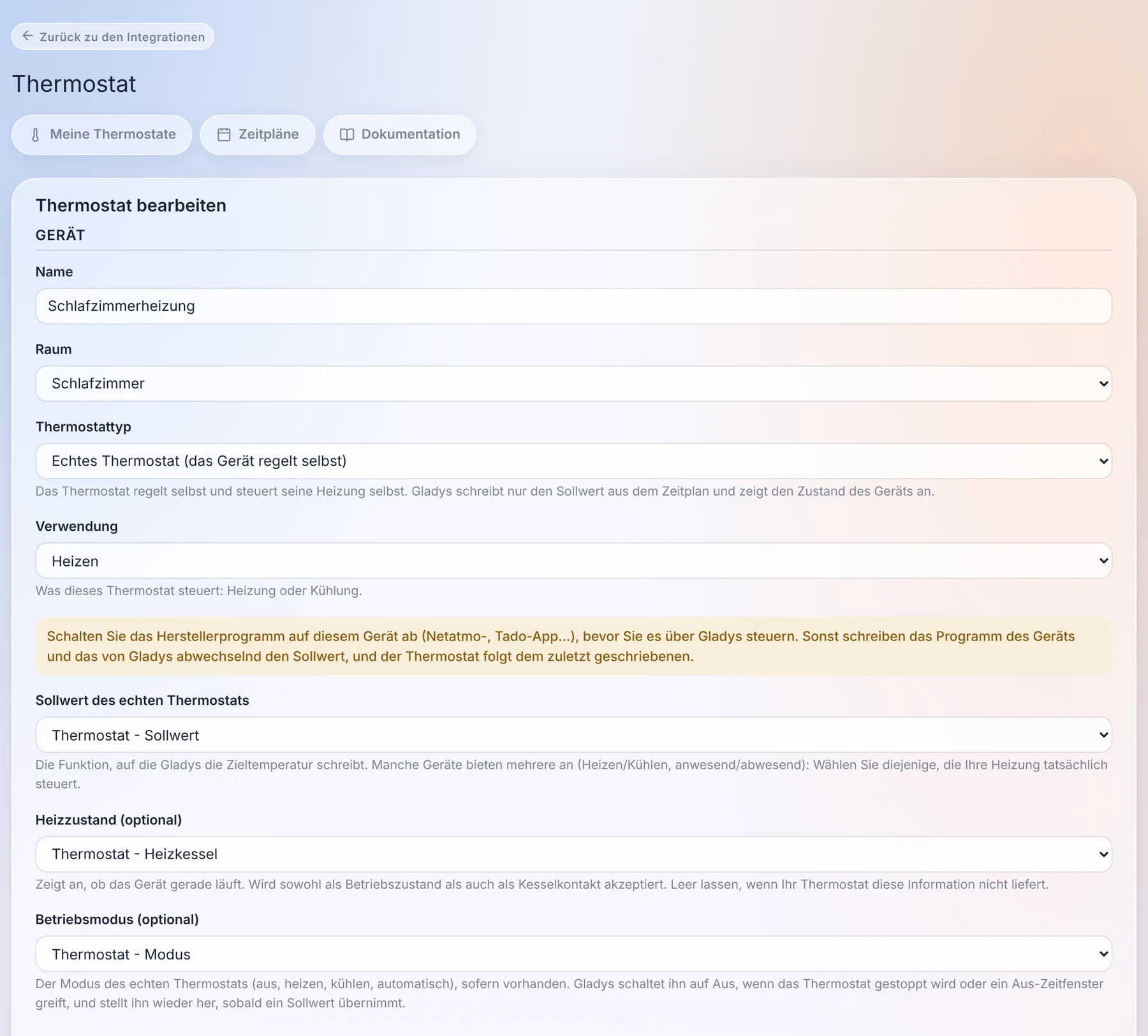
Task: Open the Betriebsmodus dropdown showing Thermostat - Modus
Action: pos(574,954)
